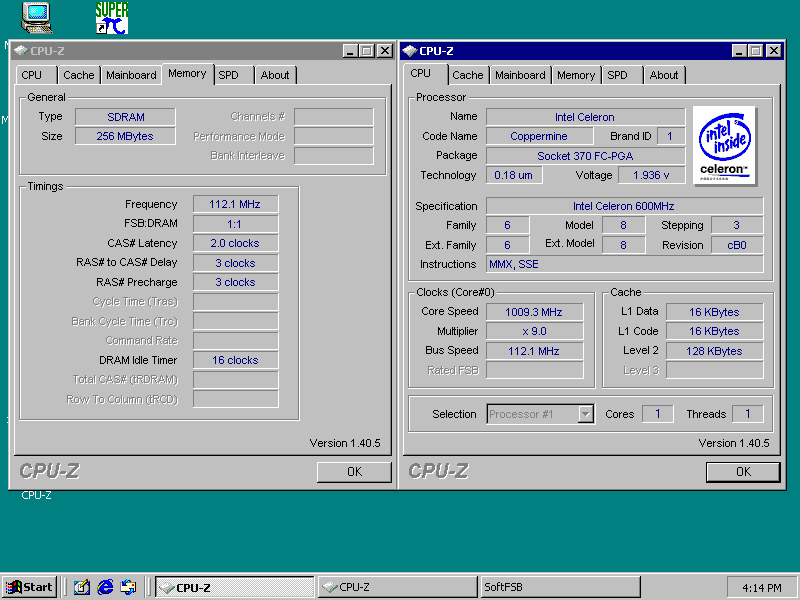The image size is (800, 600).
Task: Click the CAS# Latency 2.0 clocks value
Action: [x=235, y=243]
